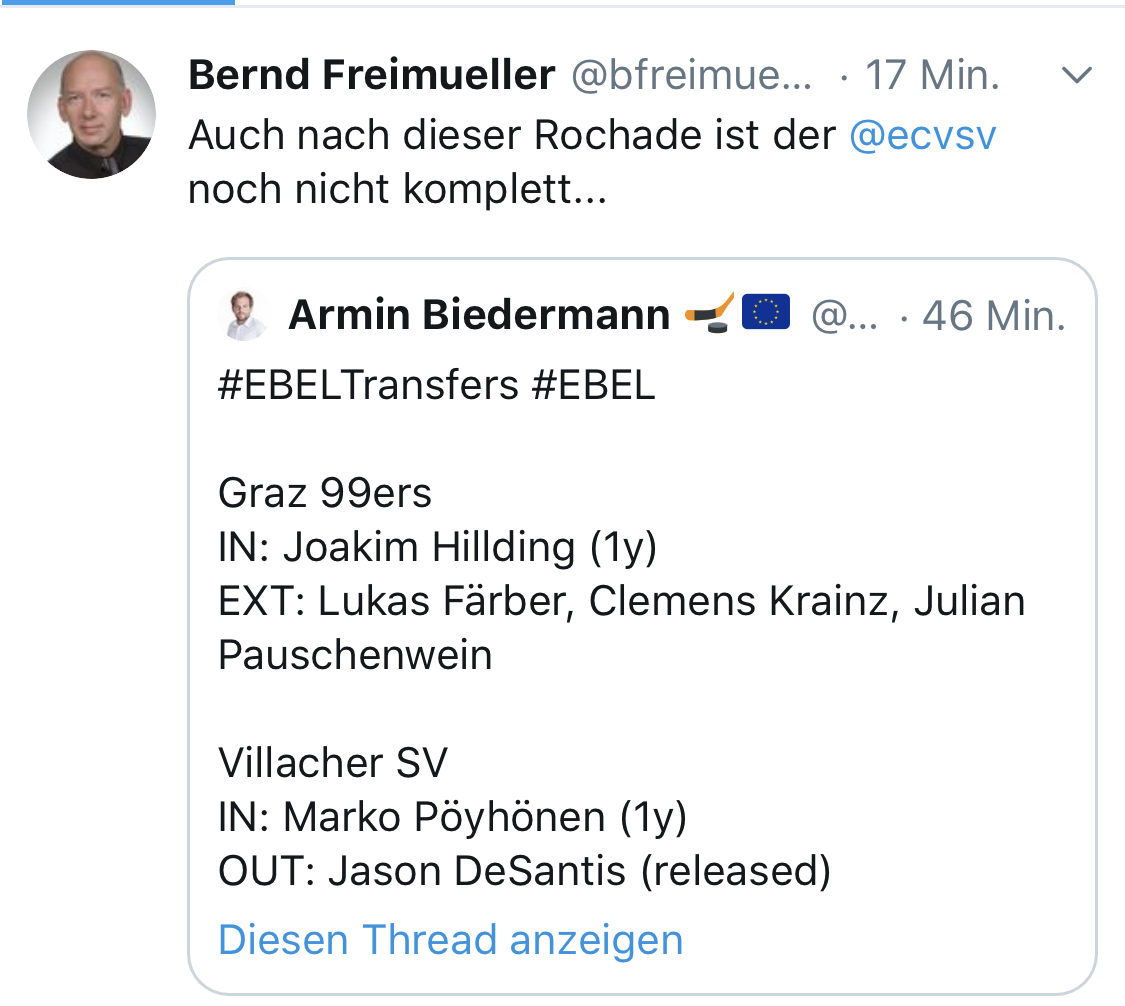
Task: Open Armin Biedermann's small avatar
Action: 243,316
